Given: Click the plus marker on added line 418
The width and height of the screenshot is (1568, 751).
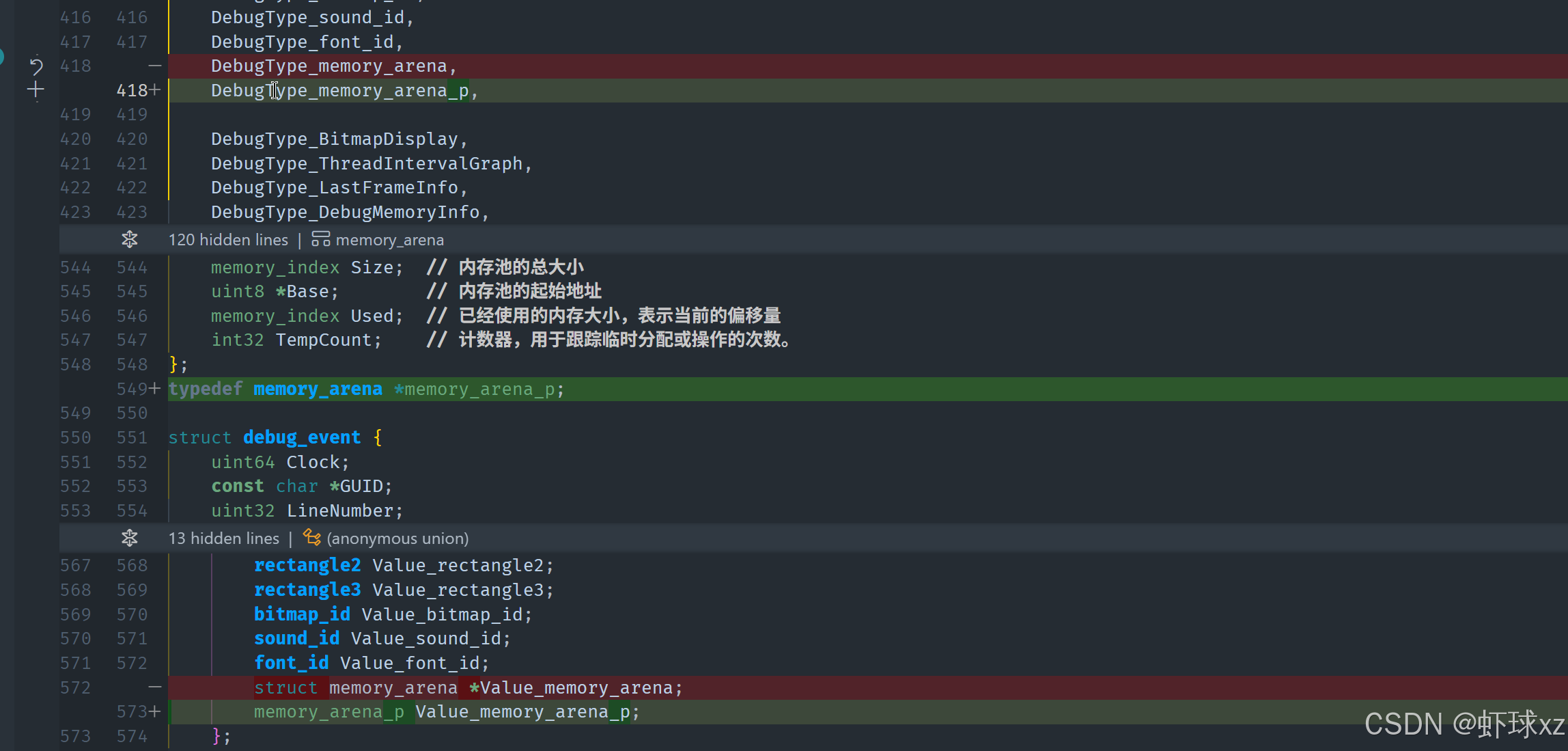Looking at the screenshot, I should [x=155, y=90].
